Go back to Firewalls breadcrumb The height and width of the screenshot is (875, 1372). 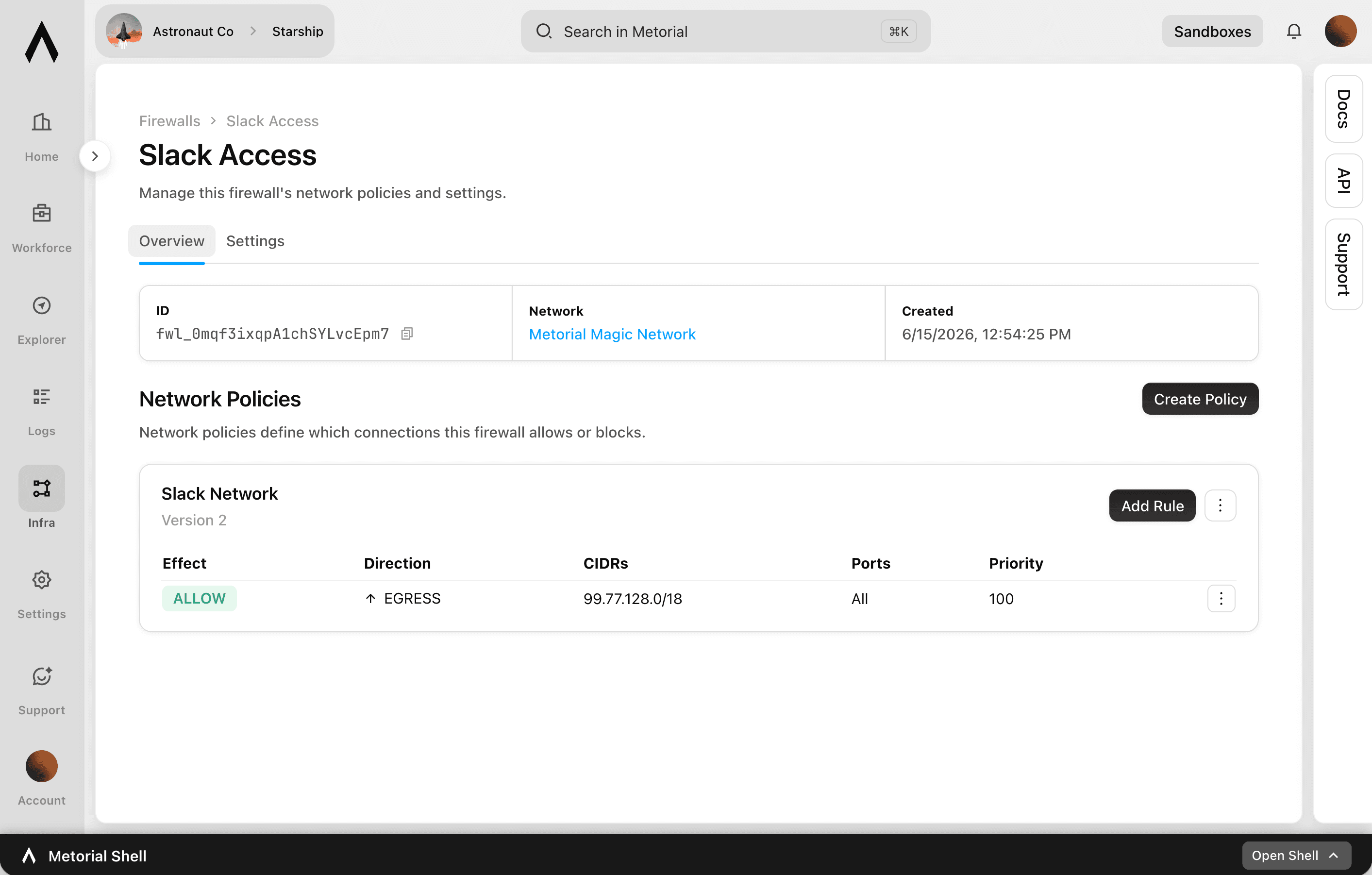[169, 121]
